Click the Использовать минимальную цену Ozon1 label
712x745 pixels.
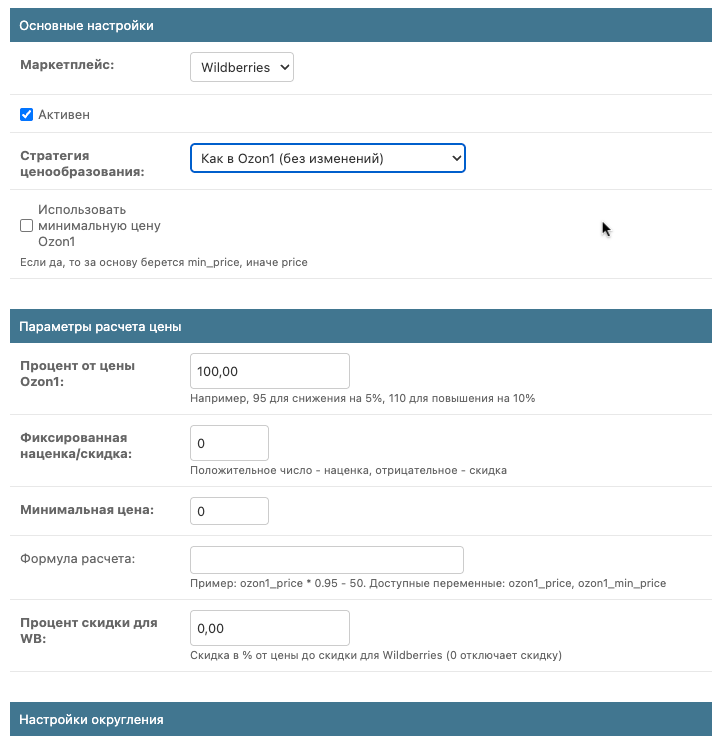point(99,226)
